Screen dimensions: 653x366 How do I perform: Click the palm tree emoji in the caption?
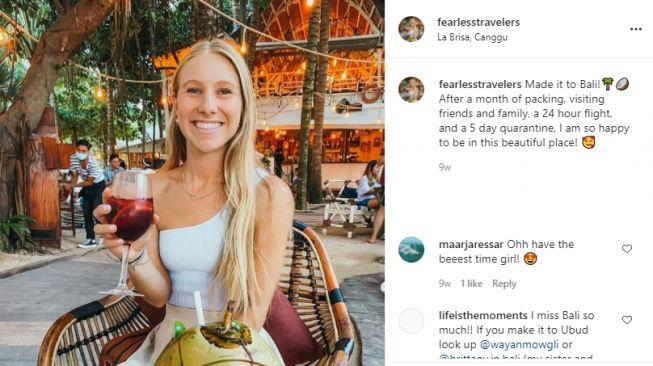pos(608,84)
